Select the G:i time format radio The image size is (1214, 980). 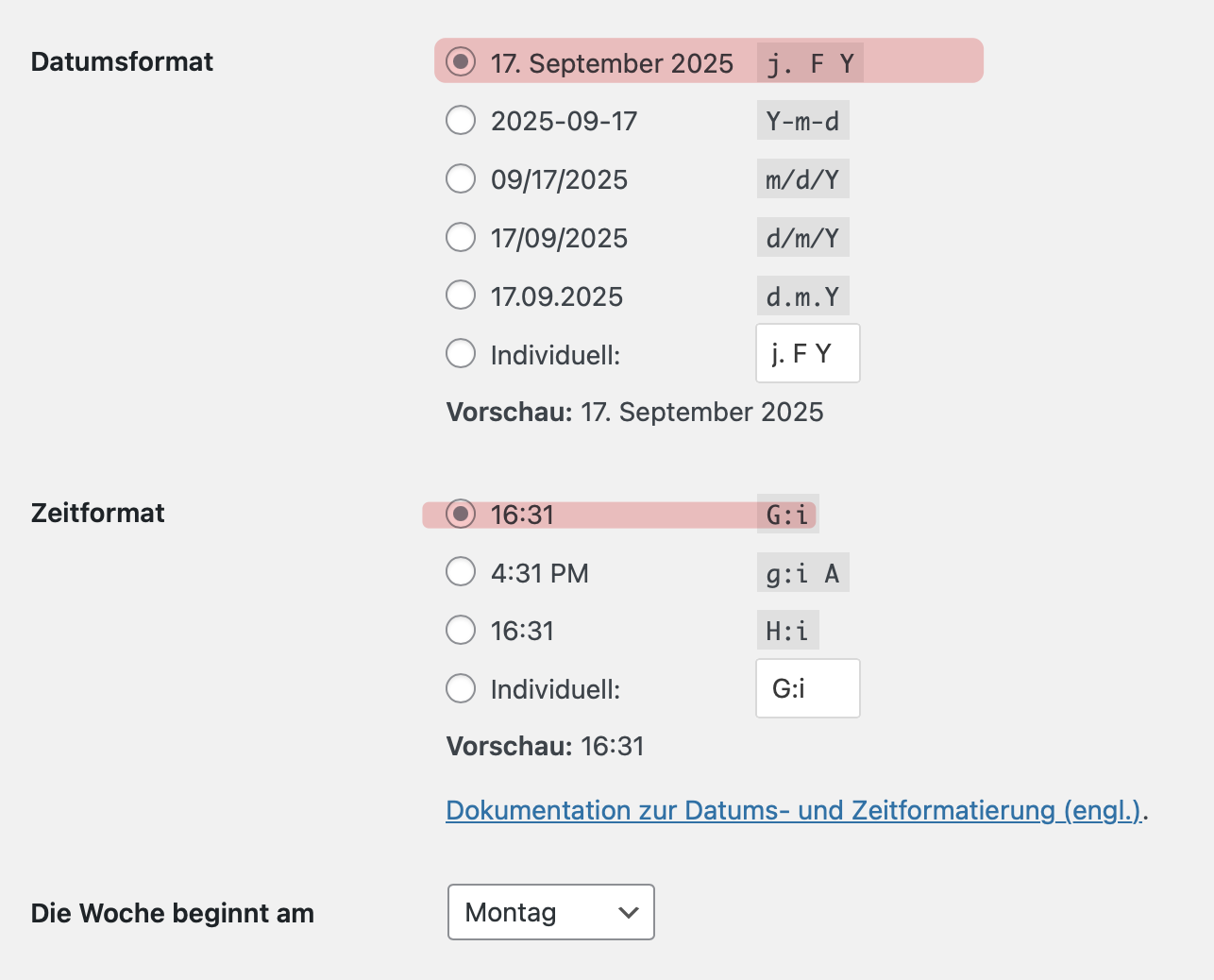point(461,515)
